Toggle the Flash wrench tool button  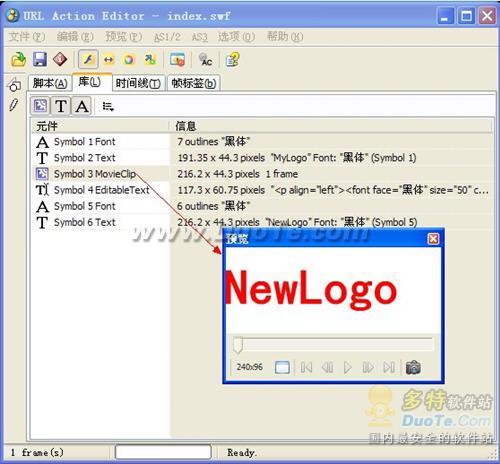pyautogui.click(x=88, y=60)
